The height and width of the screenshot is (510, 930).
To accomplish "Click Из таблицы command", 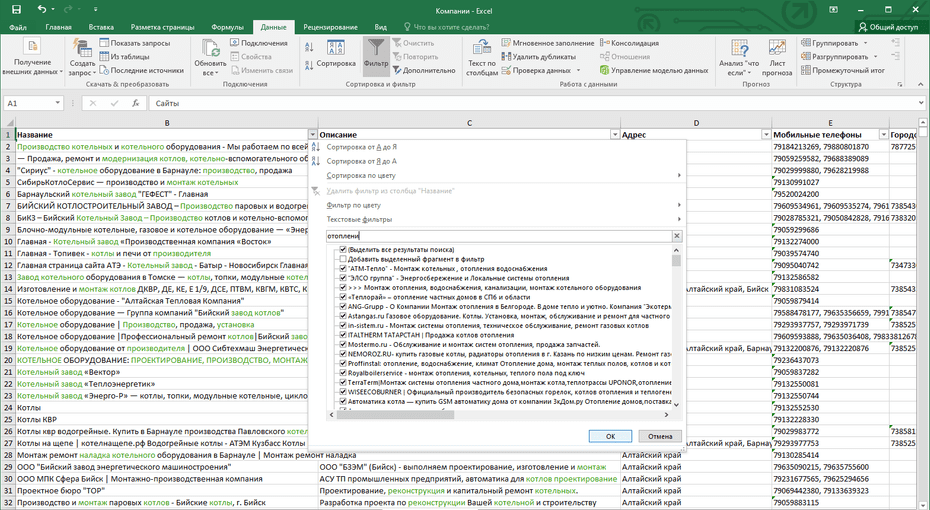I will (125, 56).
